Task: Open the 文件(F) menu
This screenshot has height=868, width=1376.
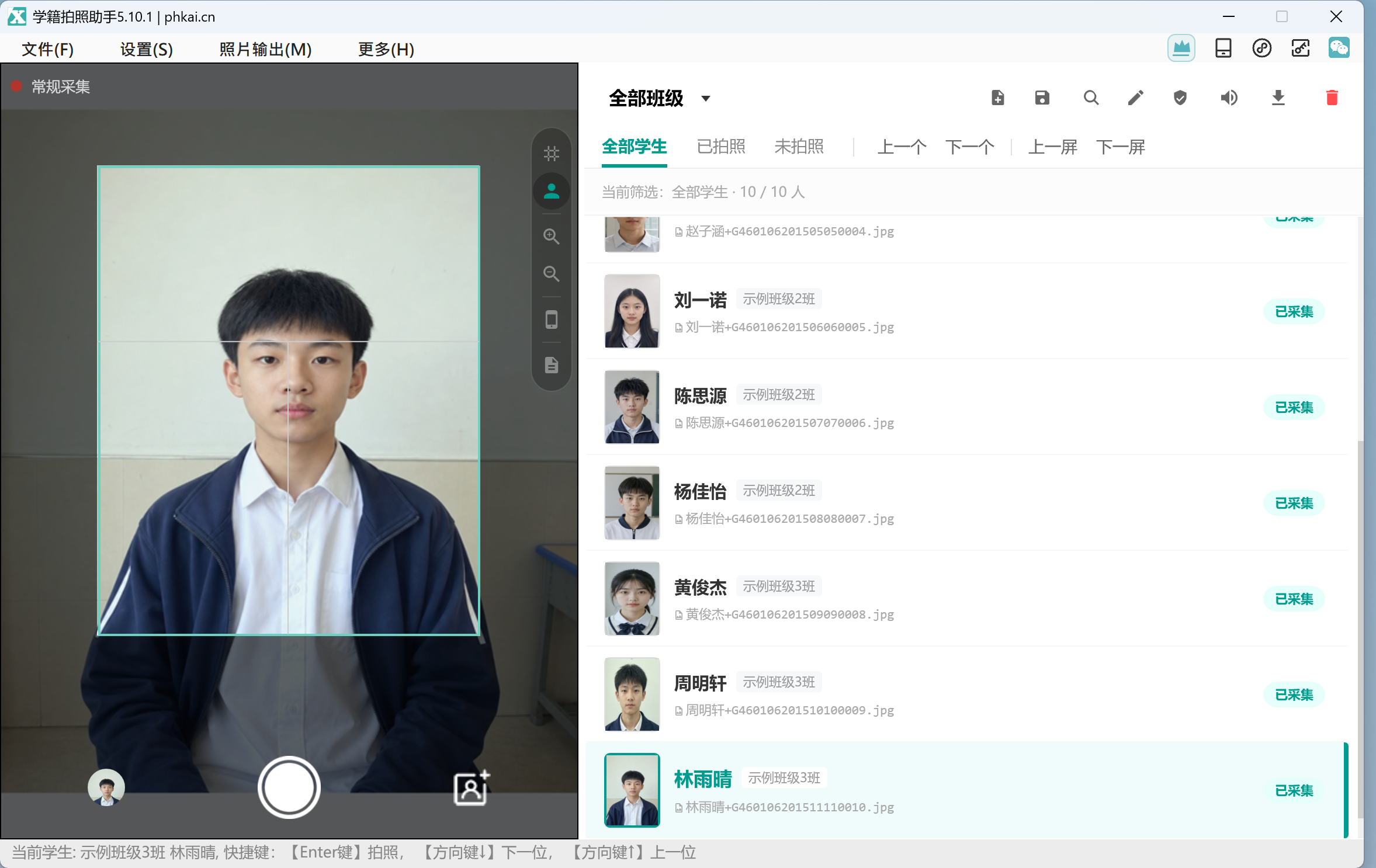Action: [x=47, y=49]
